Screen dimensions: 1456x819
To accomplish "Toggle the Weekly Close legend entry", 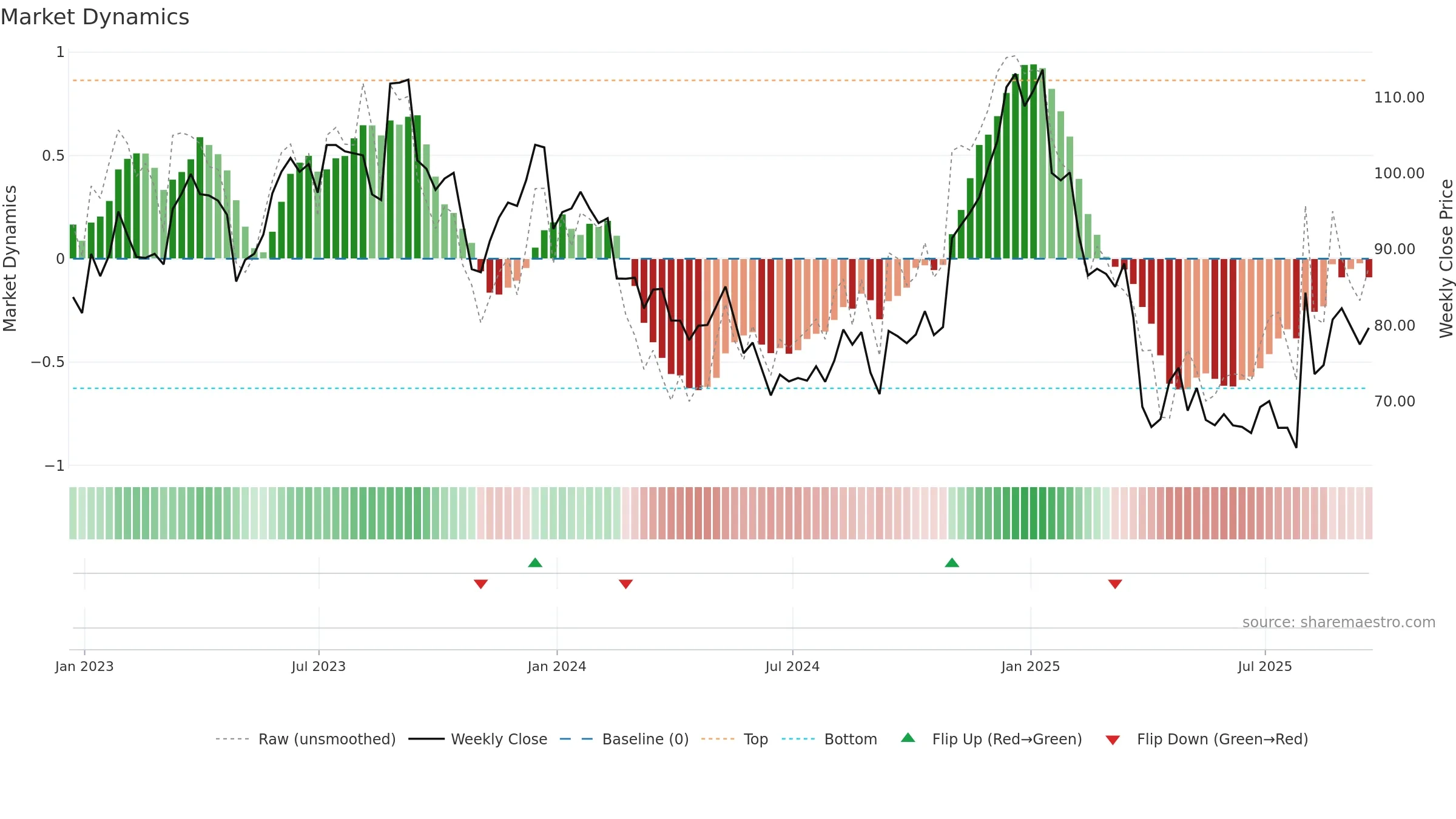I will (478, 739).
